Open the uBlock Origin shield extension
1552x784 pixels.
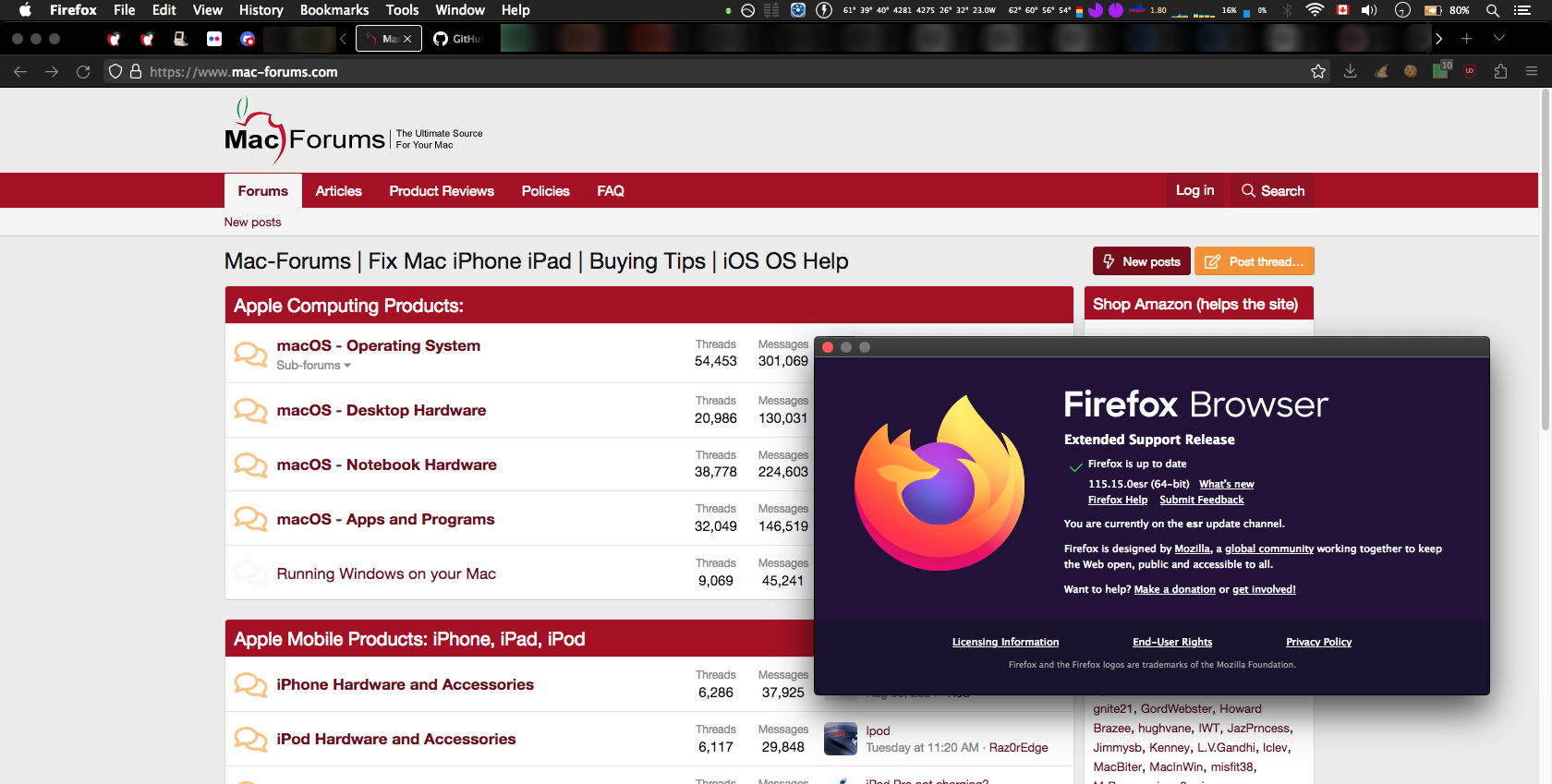1470,72
